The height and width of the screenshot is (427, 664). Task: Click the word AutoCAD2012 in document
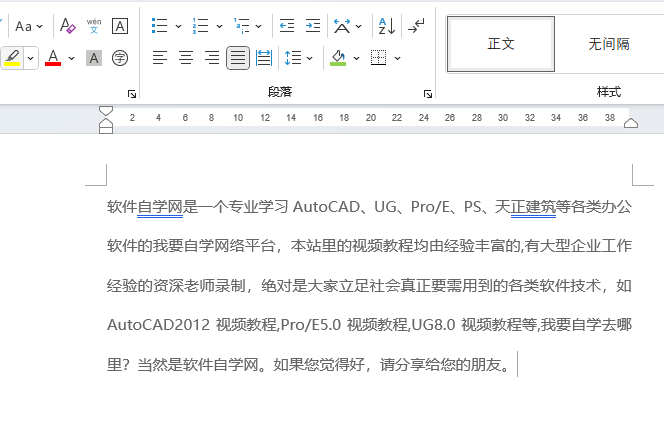coord(158,325)
